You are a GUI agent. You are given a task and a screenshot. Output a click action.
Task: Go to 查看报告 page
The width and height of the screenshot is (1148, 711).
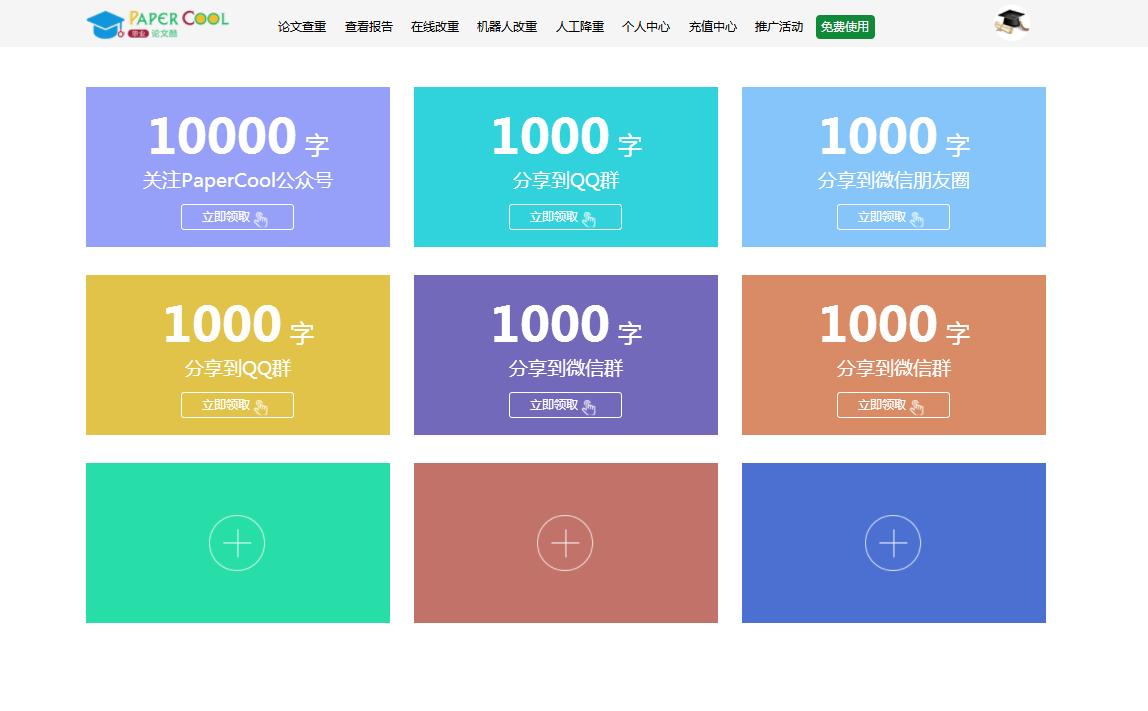click(x=369, y=27)
